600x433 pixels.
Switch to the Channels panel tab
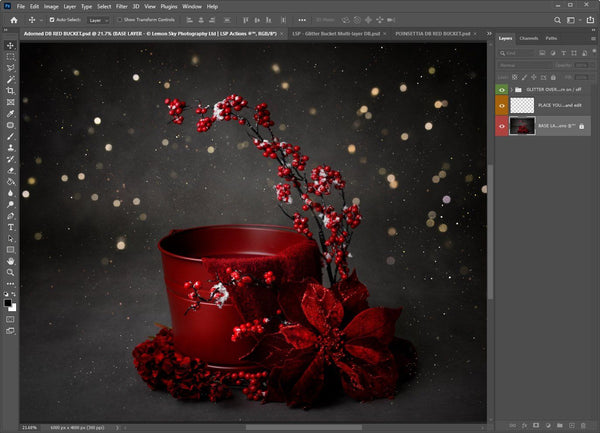tap(529, 38)
